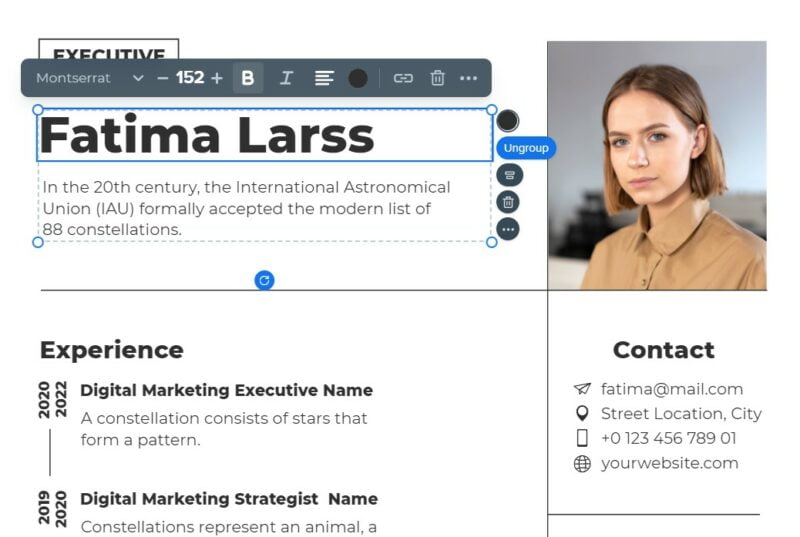Open group more options ellipsis
This screenshot has width=800, height=537.
pyautogui.click(x=508, y=229)
